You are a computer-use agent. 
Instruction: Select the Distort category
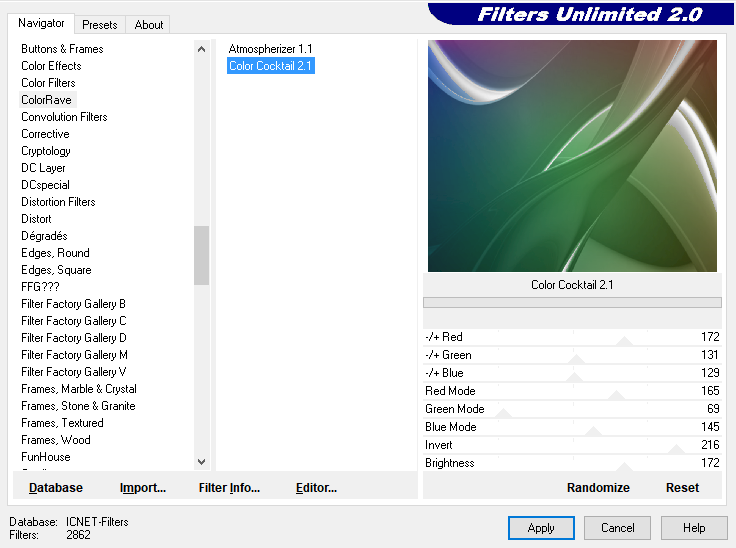36,219
